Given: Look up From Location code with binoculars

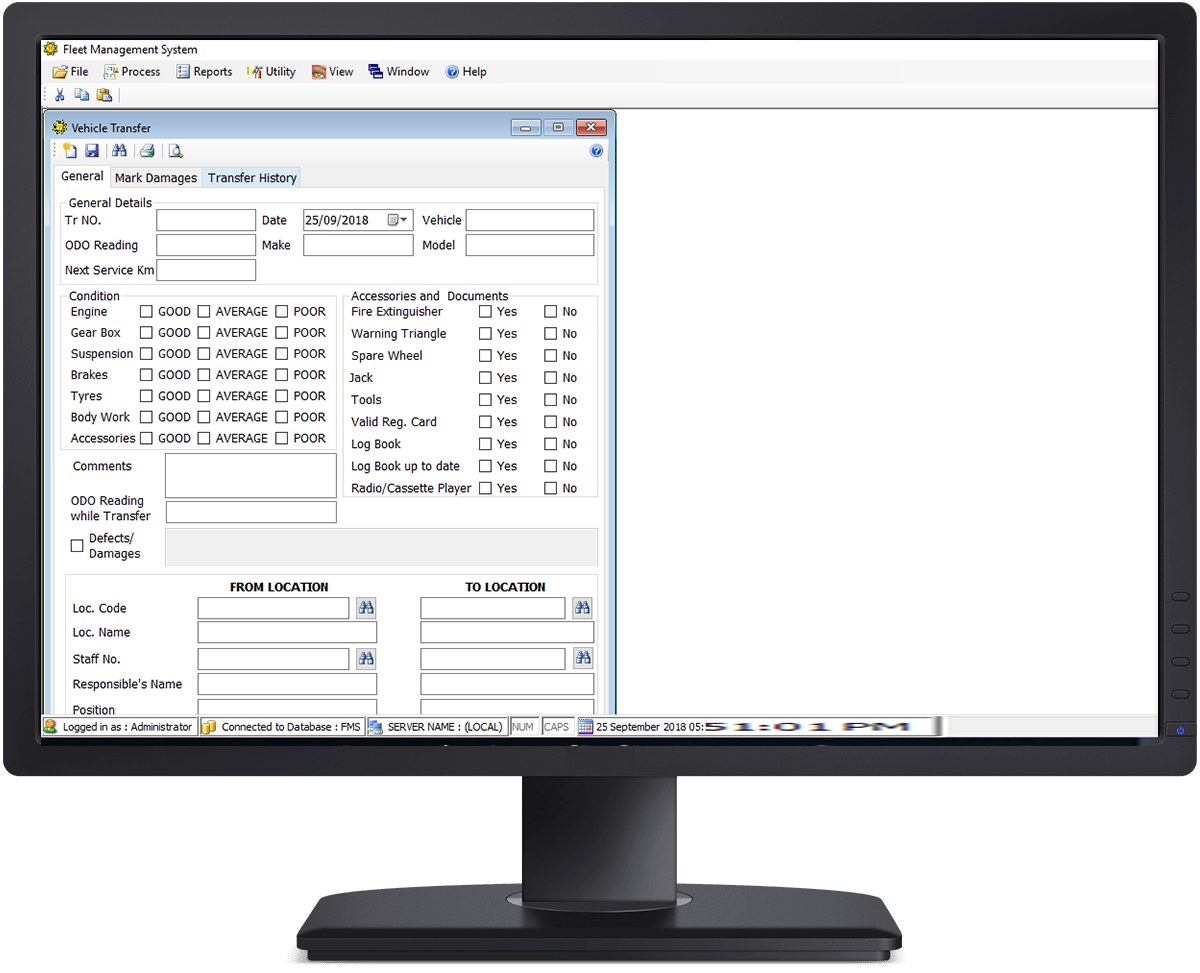Looking at the screenshot, I should coord(366,608).
